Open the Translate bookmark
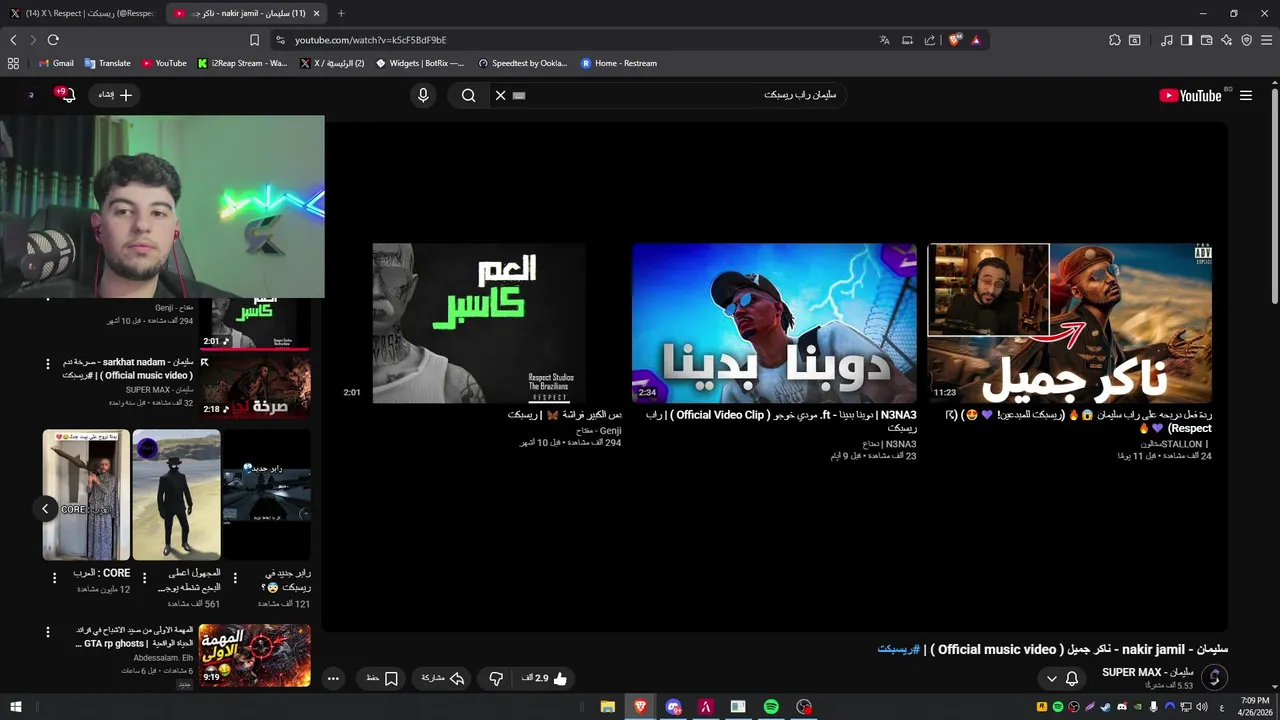This screenshot has width=1280, height=720. coord(107,63)
